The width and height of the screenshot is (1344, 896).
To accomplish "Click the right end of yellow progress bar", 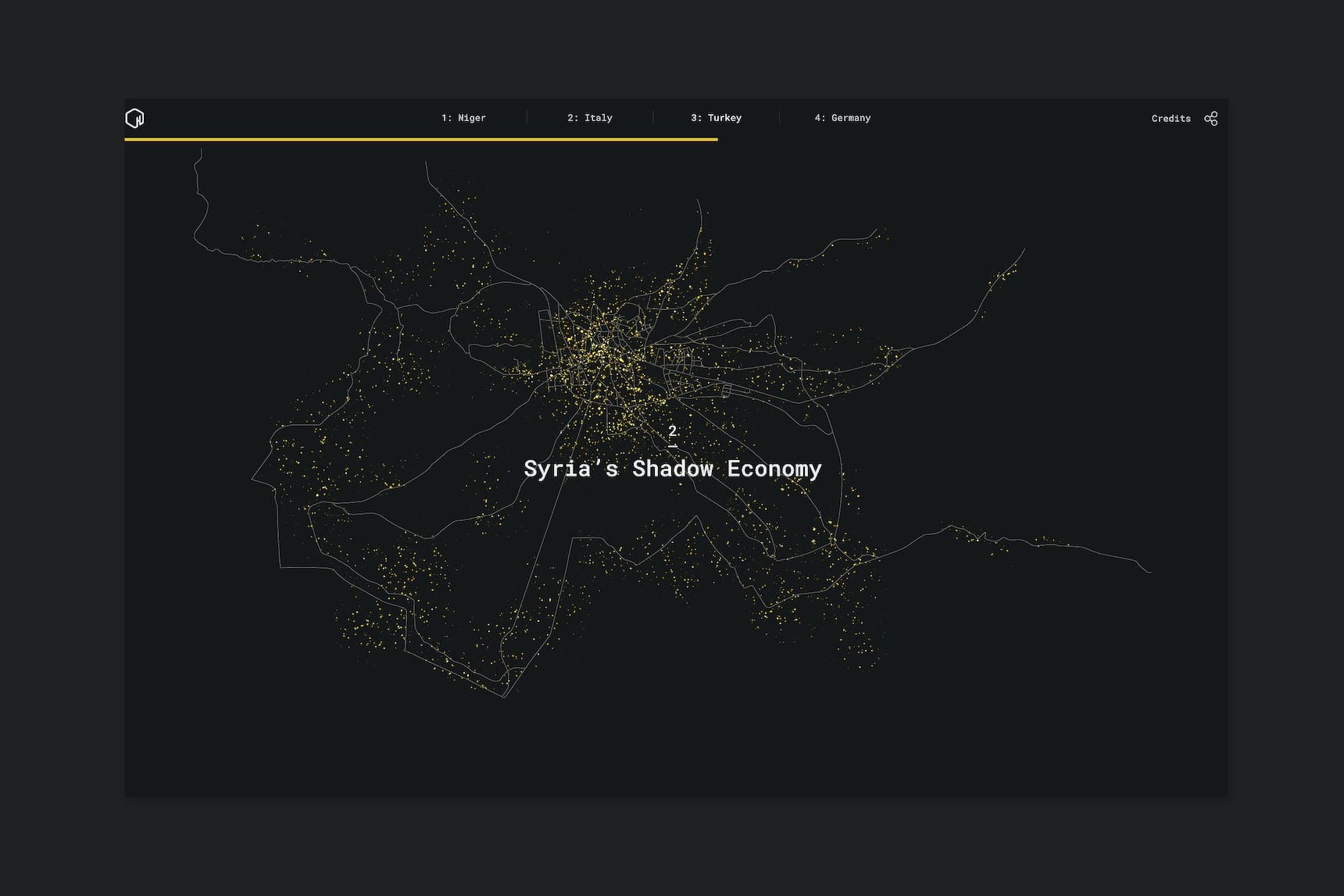I will [715, 140].
